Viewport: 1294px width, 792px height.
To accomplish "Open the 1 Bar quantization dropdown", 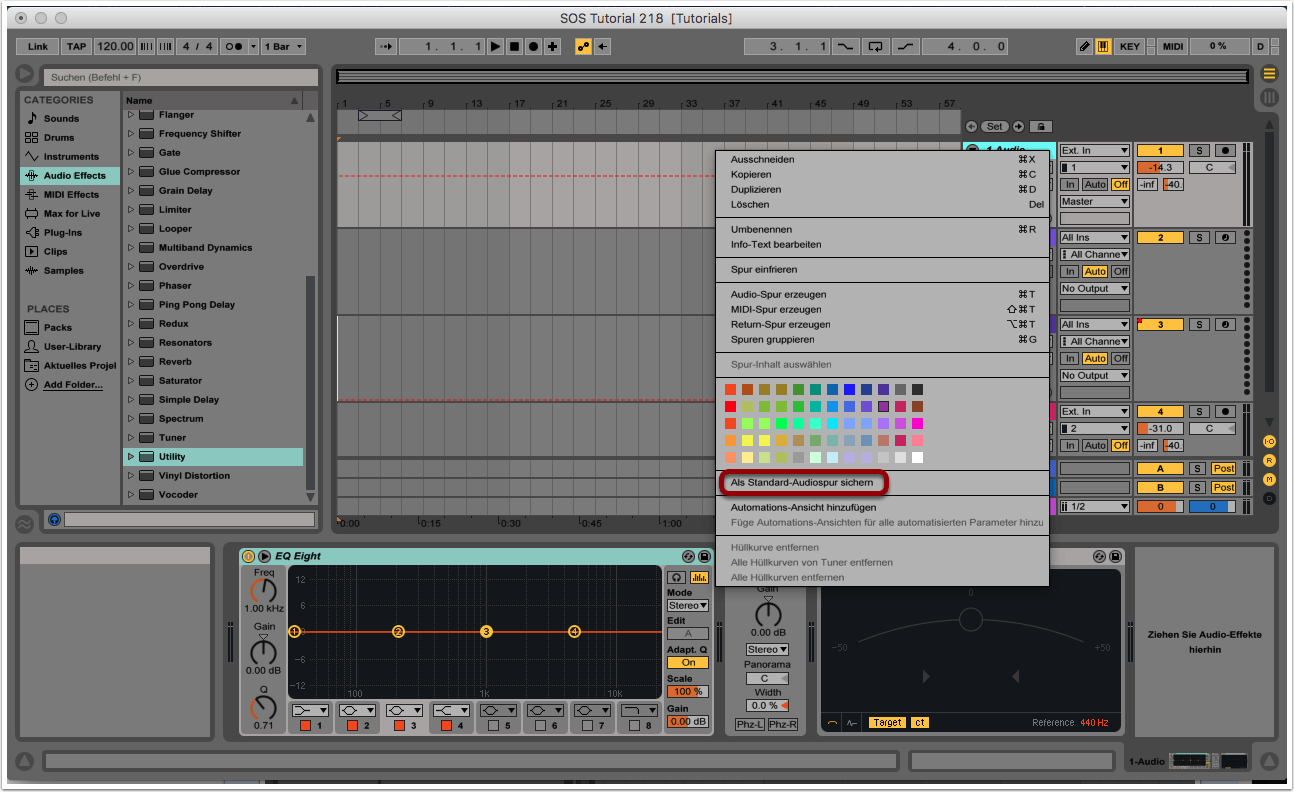I will pos(285,47).
